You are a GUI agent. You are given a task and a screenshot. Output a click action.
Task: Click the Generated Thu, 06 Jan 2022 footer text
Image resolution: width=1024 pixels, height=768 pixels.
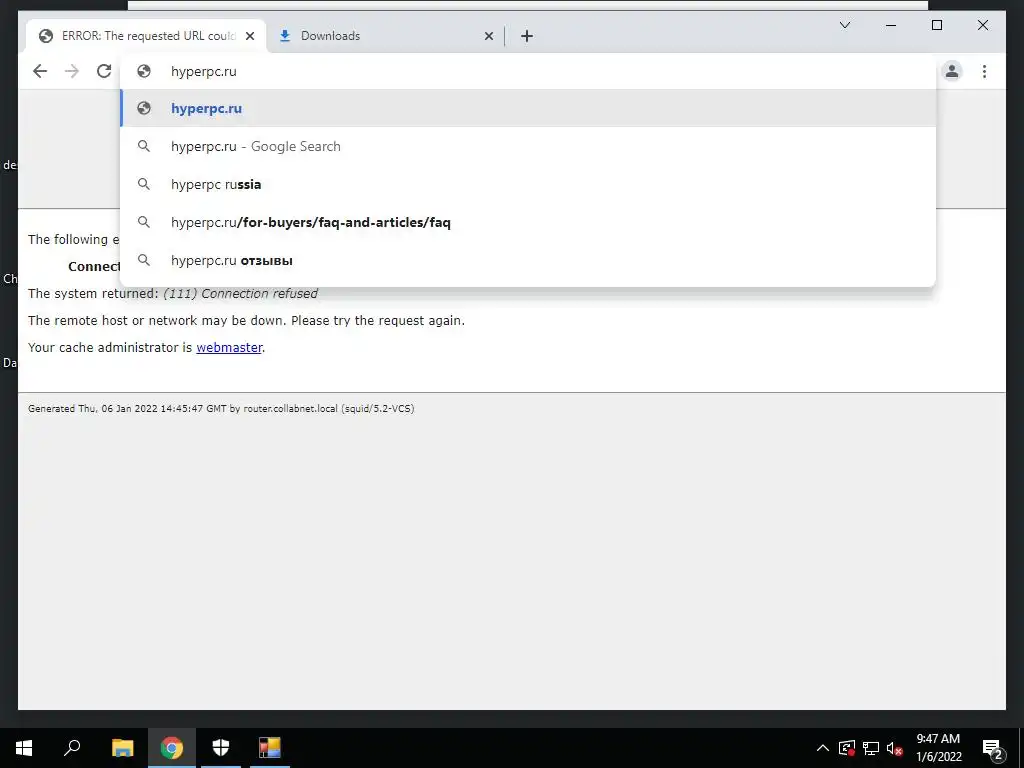[221, 409]
